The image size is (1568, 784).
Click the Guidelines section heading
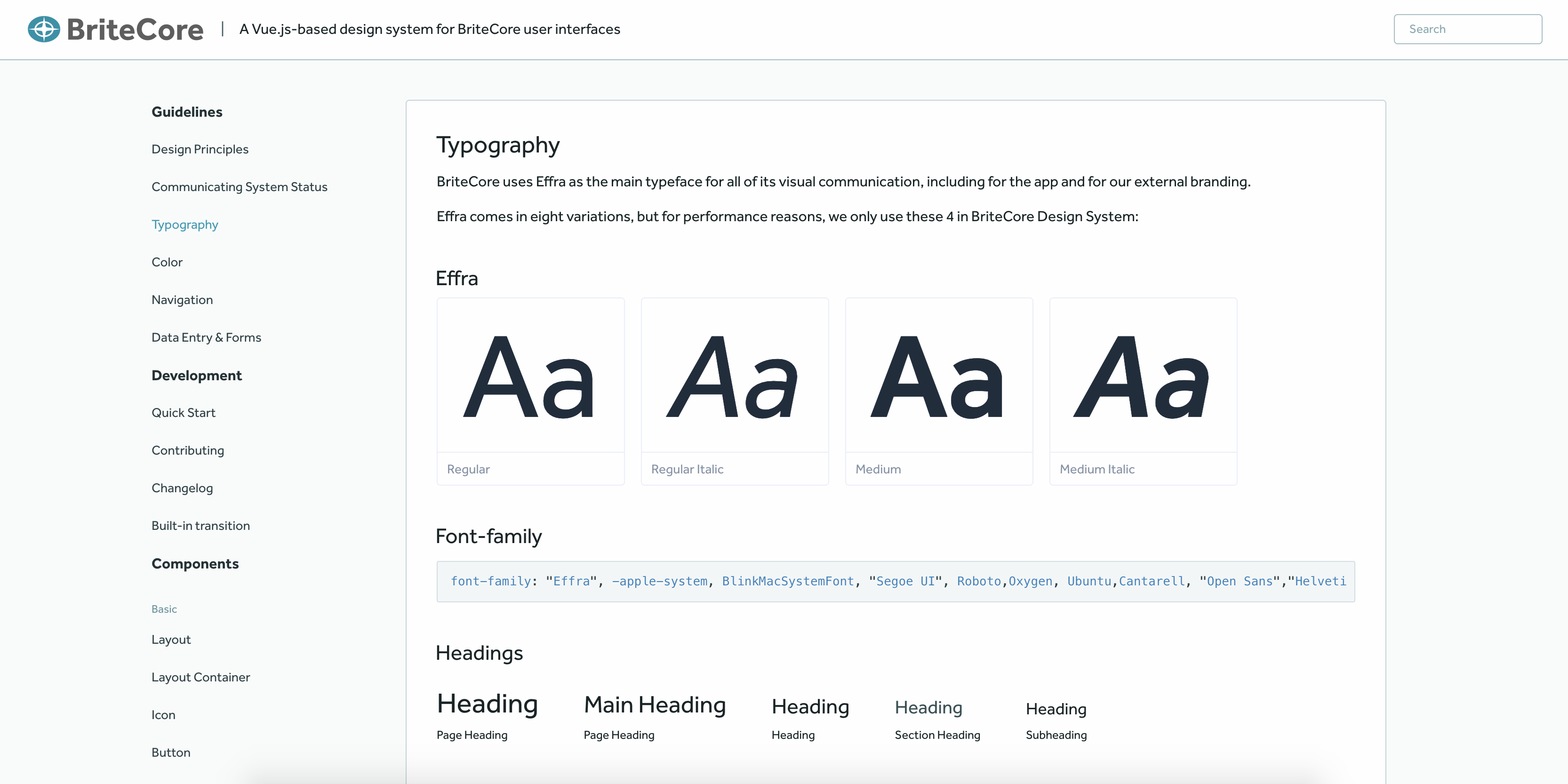pos(187,112)
